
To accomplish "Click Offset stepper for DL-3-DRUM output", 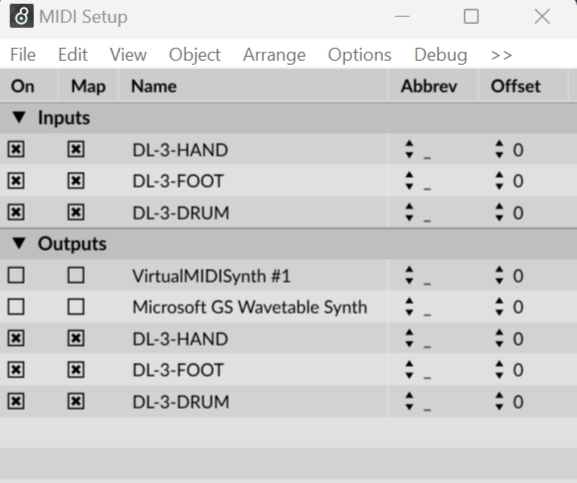I will pyautogui.click(x=499, y=401).
